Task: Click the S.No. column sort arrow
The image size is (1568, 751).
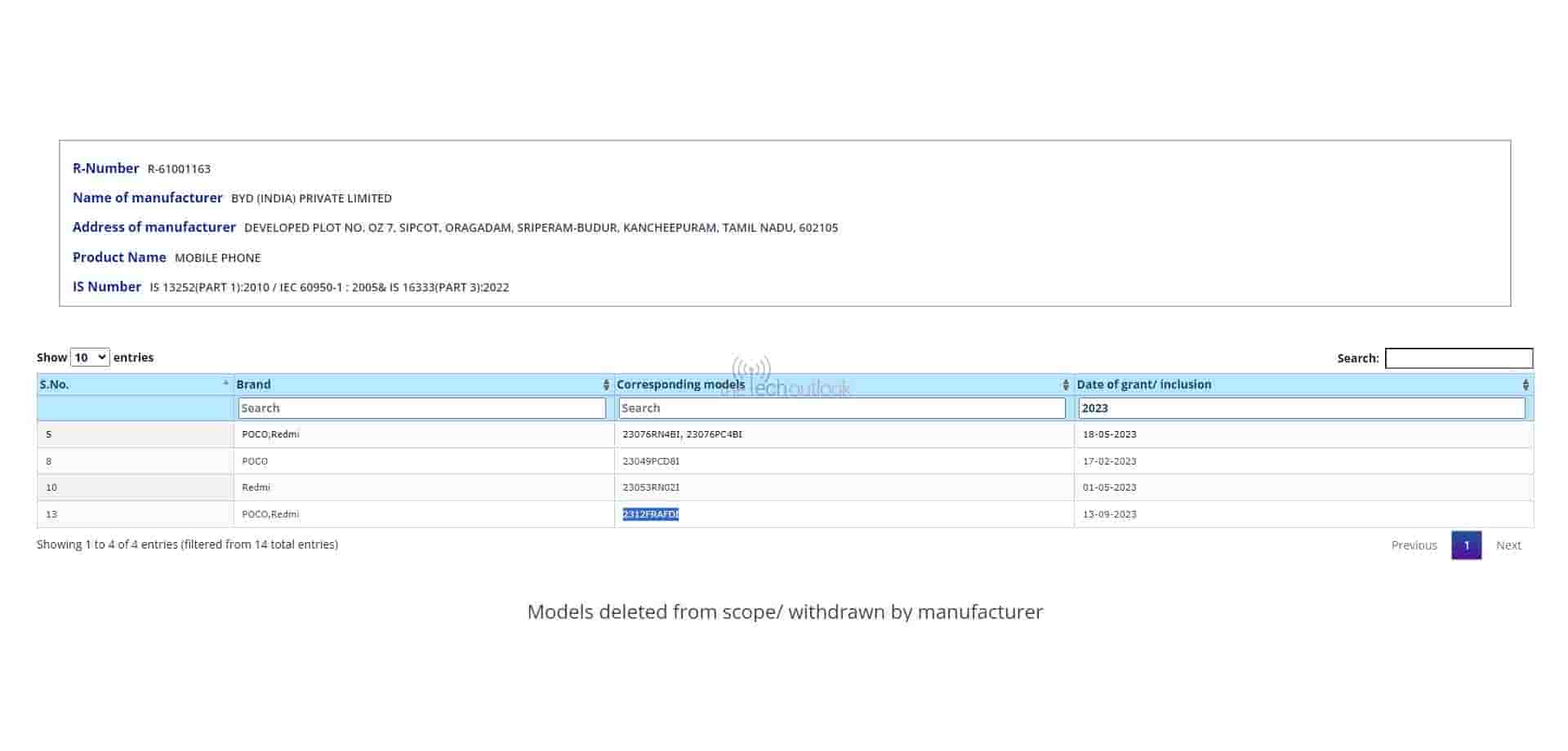Action: point(225,383)
